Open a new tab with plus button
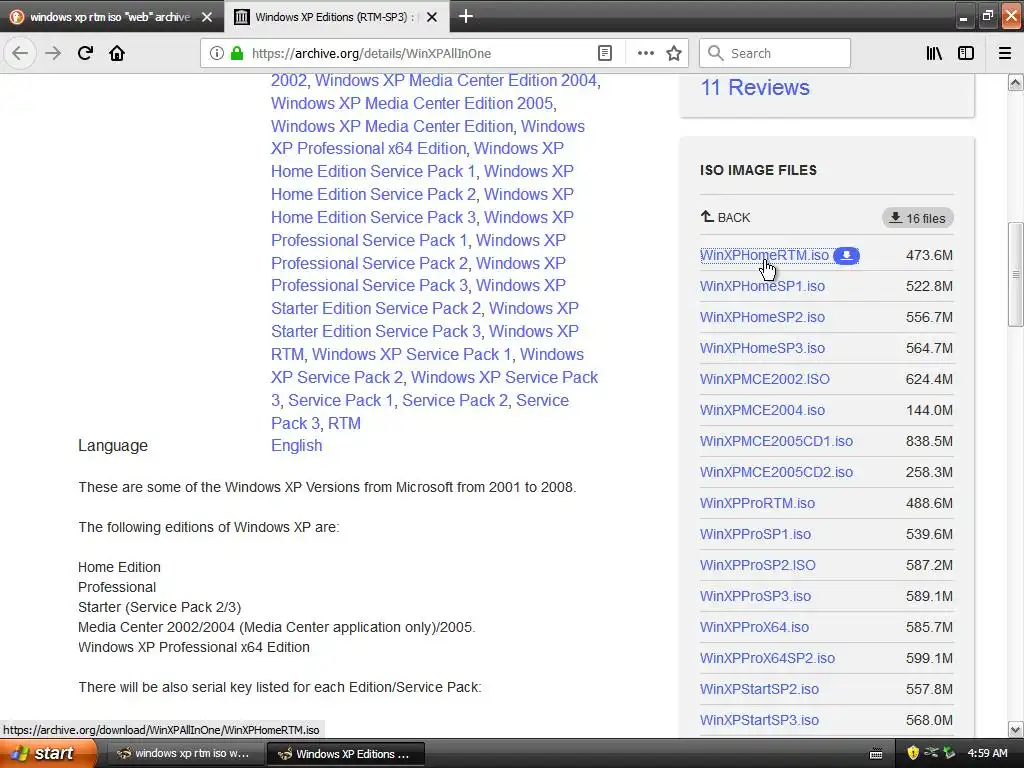The height and width of the screenshot is (768, 1024). pos(466,16)
